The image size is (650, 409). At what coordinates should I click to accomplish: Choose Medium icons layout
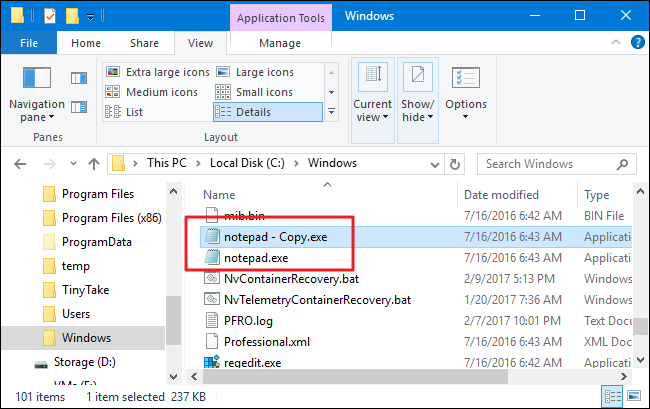click(x=152, y=92)
